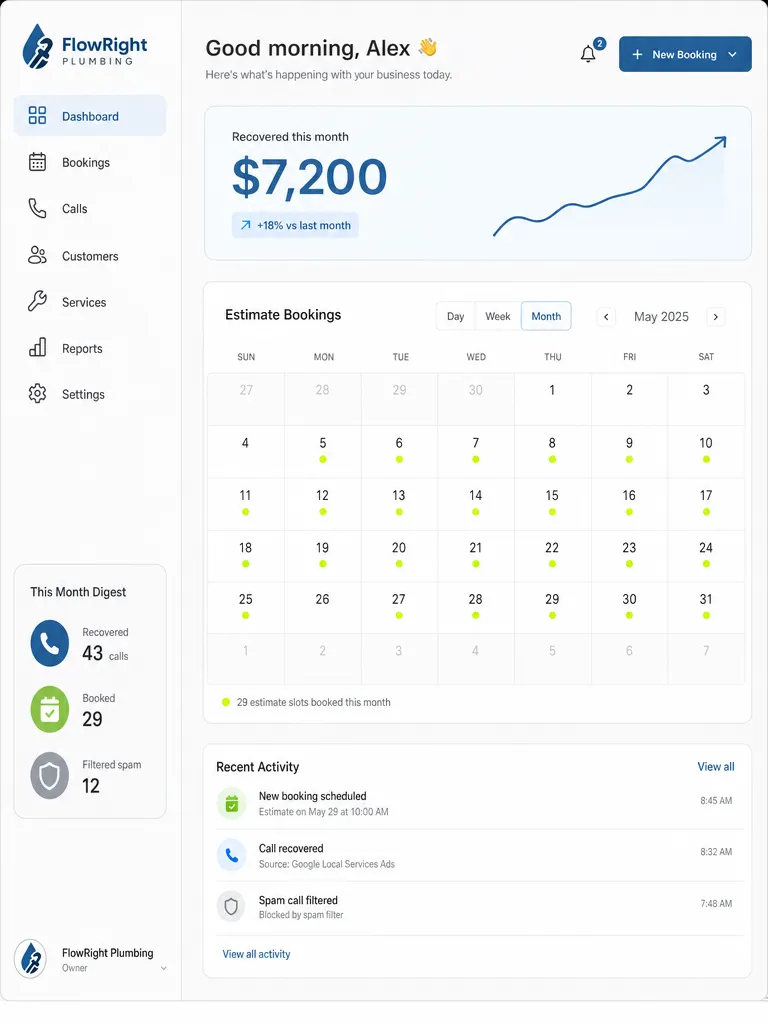Click the FlowRight Plumbing owner avatar
Viewport: 768px width, 1024px height.
click(30, 959)
